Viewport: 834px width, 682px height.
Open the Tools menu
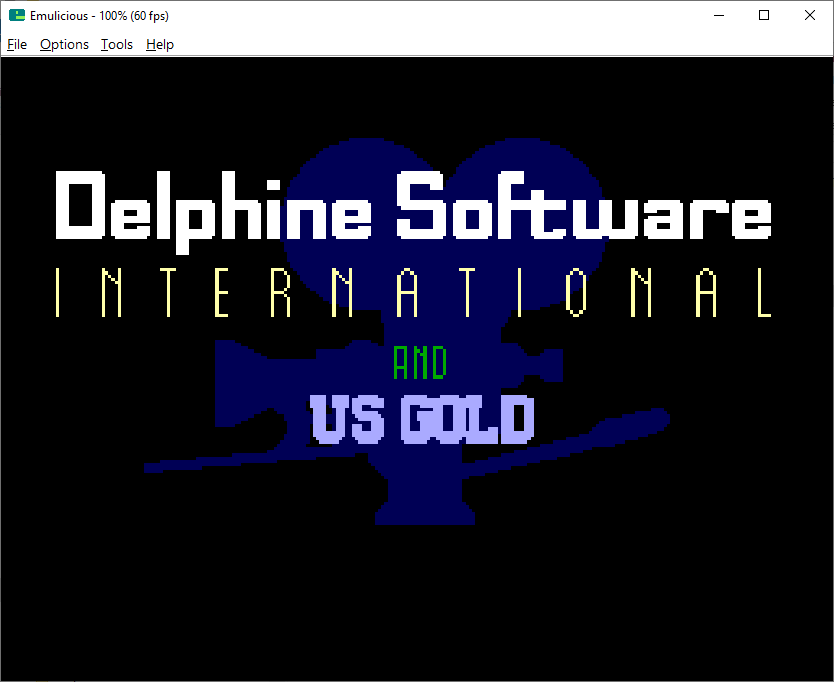click(x=117, y=44)
